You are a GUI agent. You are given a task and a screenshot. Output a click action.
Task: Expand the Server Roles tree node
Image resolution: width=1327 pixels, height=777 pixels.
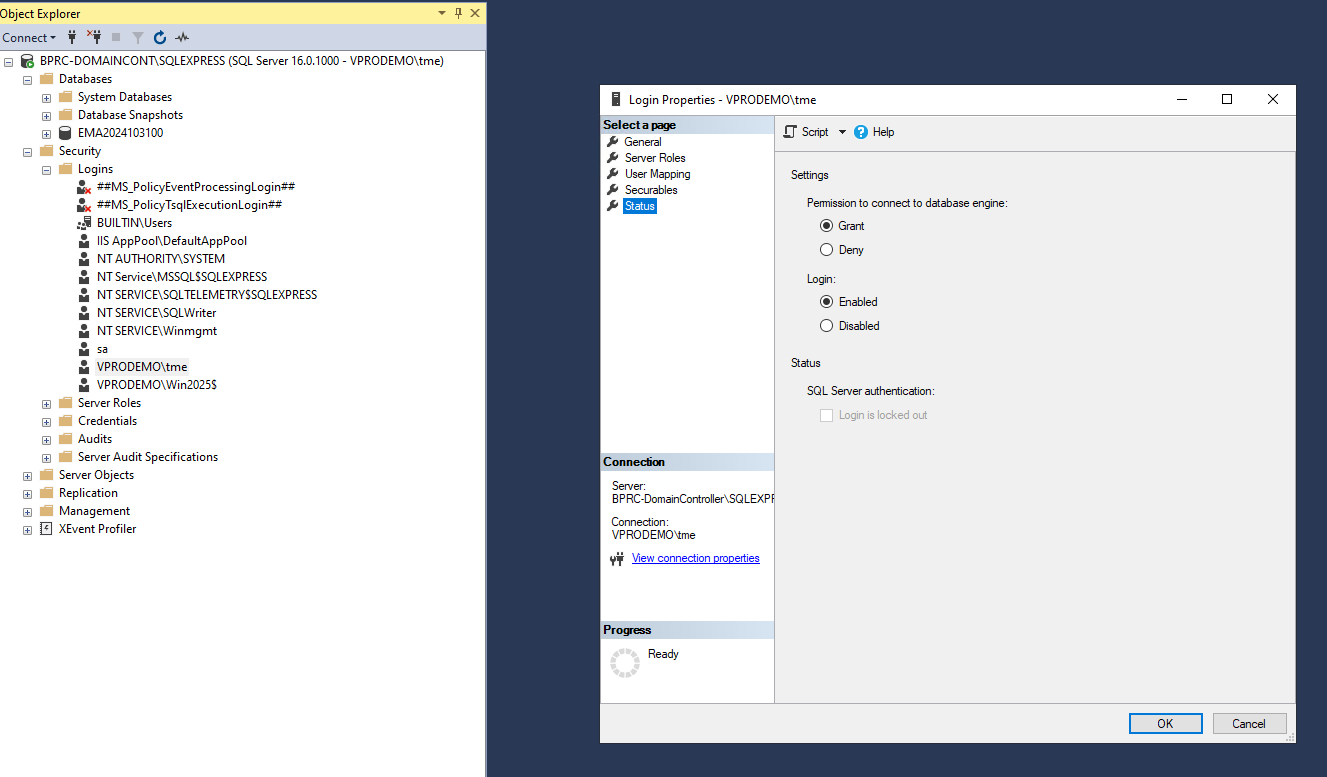(x=46, y=403)
